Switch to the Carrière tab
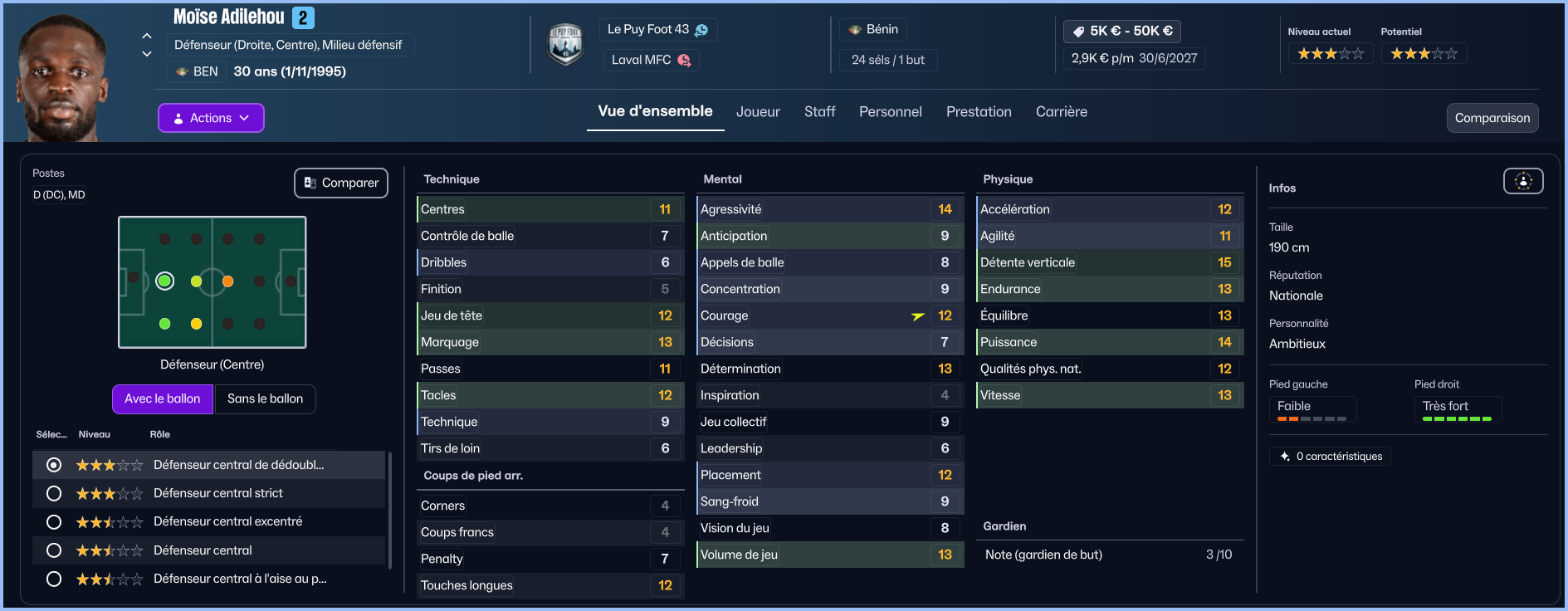The height and width of the screenshot is (611, 1568). tap(1061, 112)
